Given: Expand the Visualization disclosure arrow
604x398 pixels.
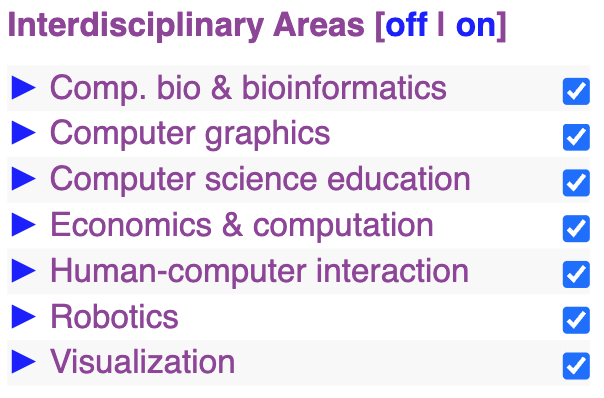Looking at the screenshot, I should (23, 362).
